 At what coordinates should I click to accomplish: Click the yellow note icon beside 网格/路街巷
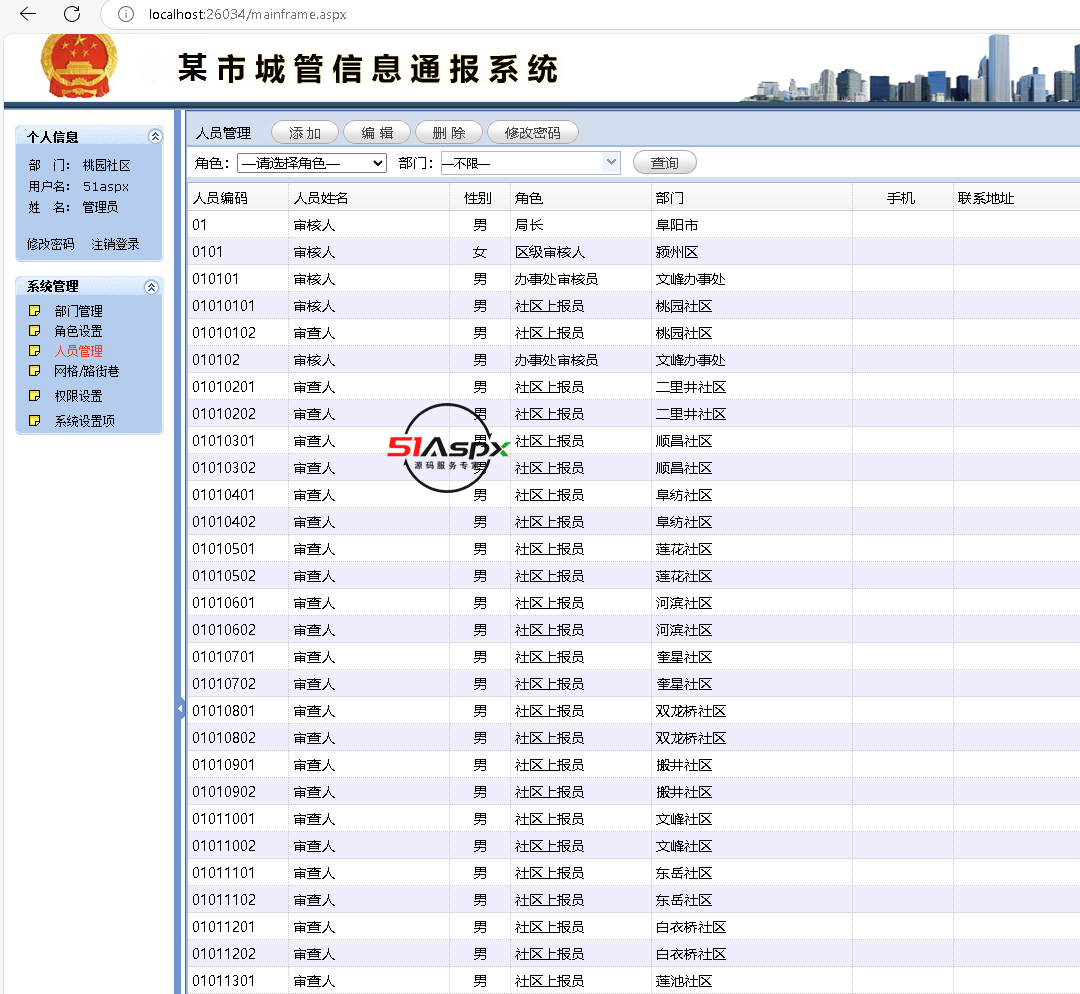tap(35, 371)
